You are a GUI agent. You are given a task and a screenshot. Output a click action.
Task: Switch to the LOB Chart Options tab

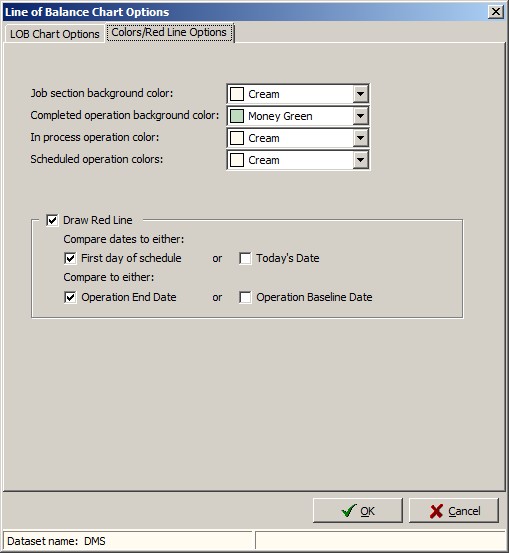55,34
